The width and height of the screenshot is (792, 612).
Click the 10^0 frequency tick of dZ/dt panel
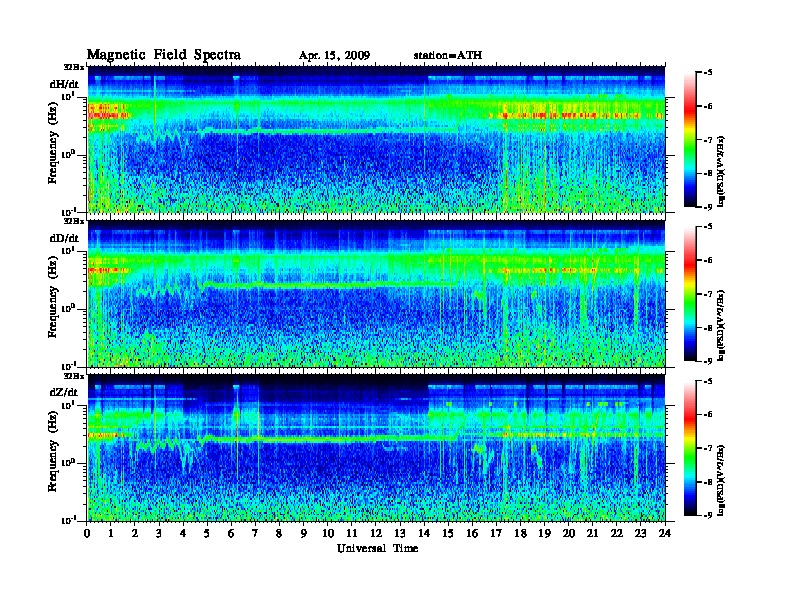point(68,462)
